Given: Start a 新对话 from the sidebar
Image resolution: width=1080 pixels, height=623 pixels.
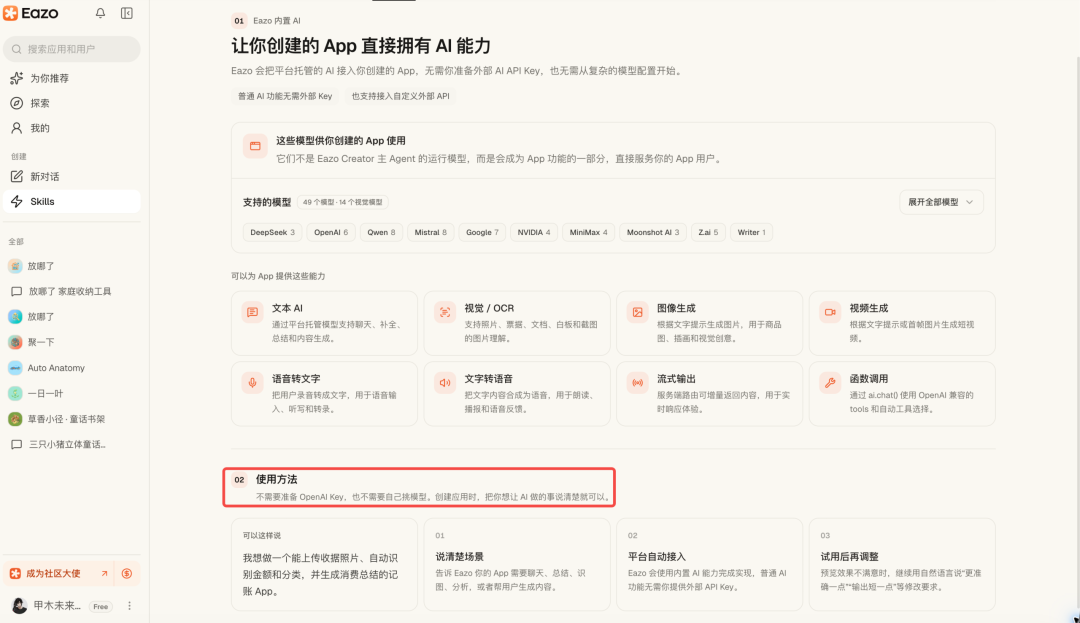Looking at the screenshot, I should point(72,177).
